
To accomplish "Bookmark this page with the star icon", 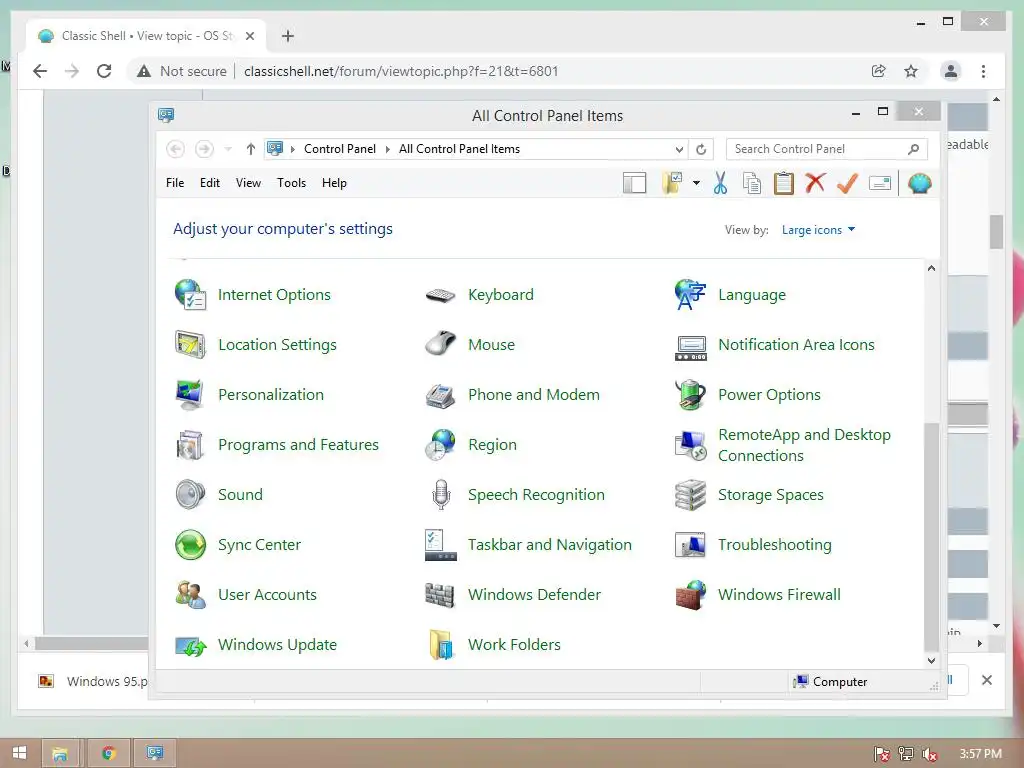I will pos(911,71).
